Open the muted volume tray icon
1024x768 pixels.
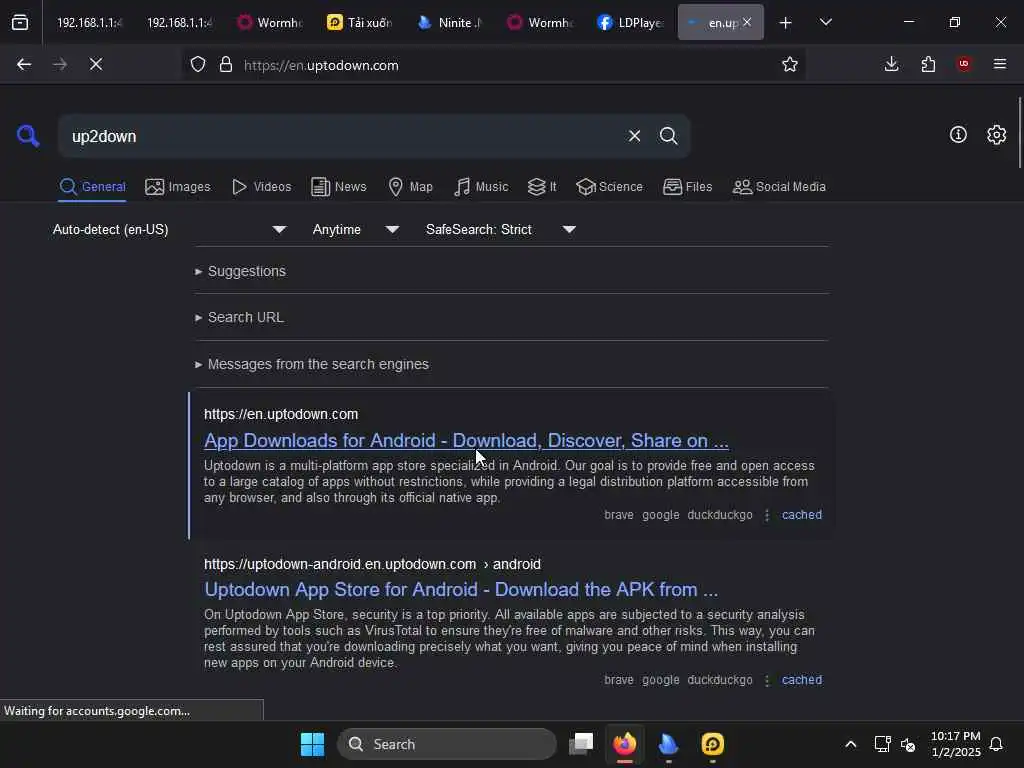[908, 744]
